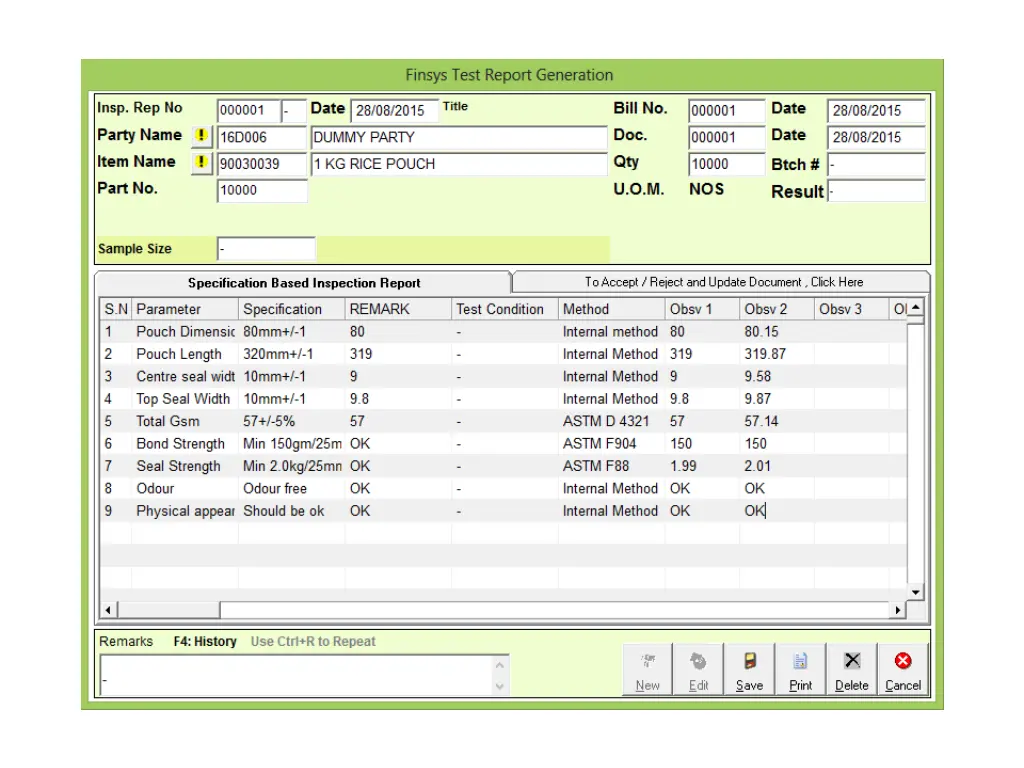This screenshot has height=768, width=1024.
Task: Click the Should be ok specification cell
Action: point(291,511)
